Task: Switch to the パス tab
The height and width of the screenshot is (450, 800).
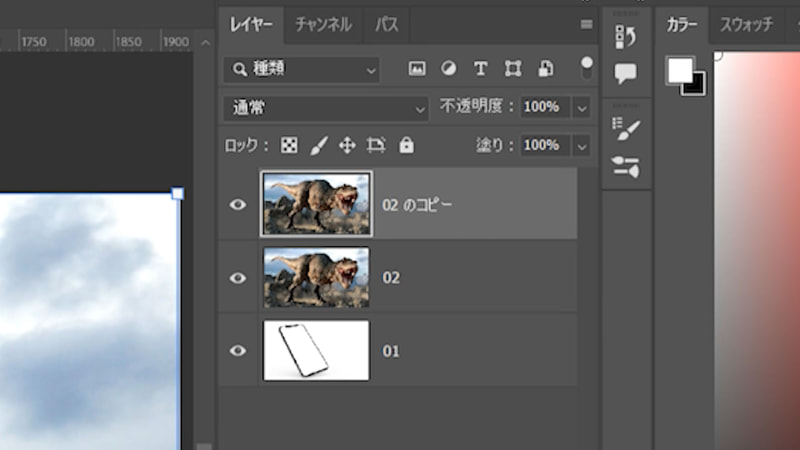Action: click(387, 24)
